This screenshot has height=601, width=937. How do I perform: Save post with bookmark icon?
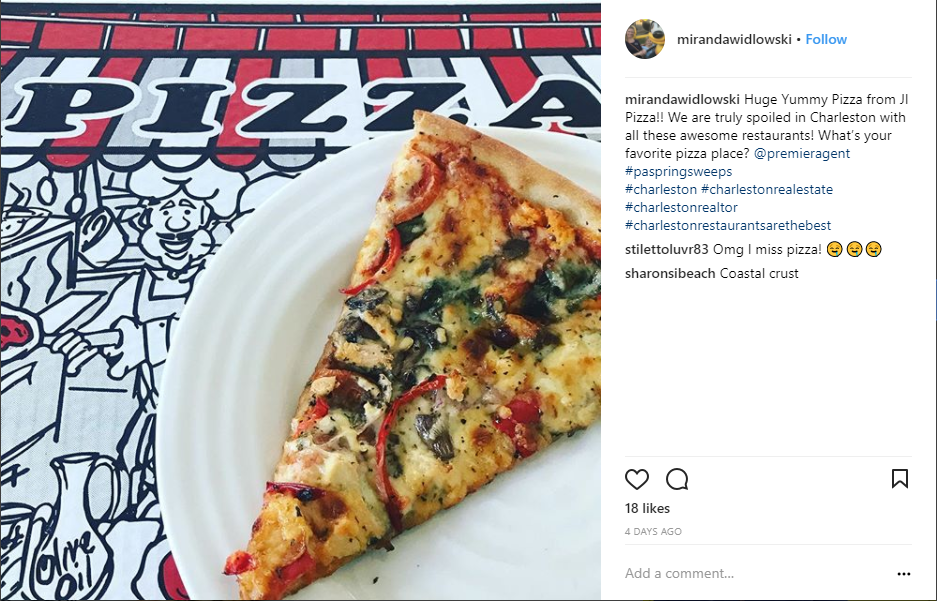[x=900, y=479]
